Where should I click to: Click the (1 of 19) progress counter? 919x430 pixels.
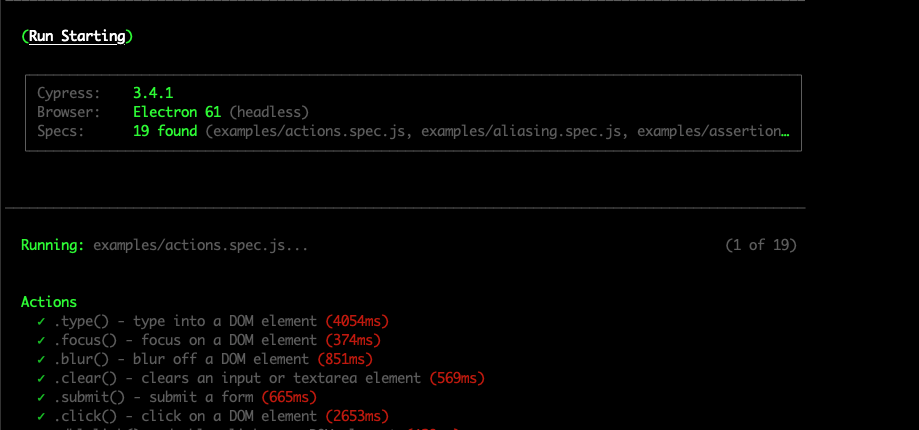pyautogui.click(x=760, y=245)
